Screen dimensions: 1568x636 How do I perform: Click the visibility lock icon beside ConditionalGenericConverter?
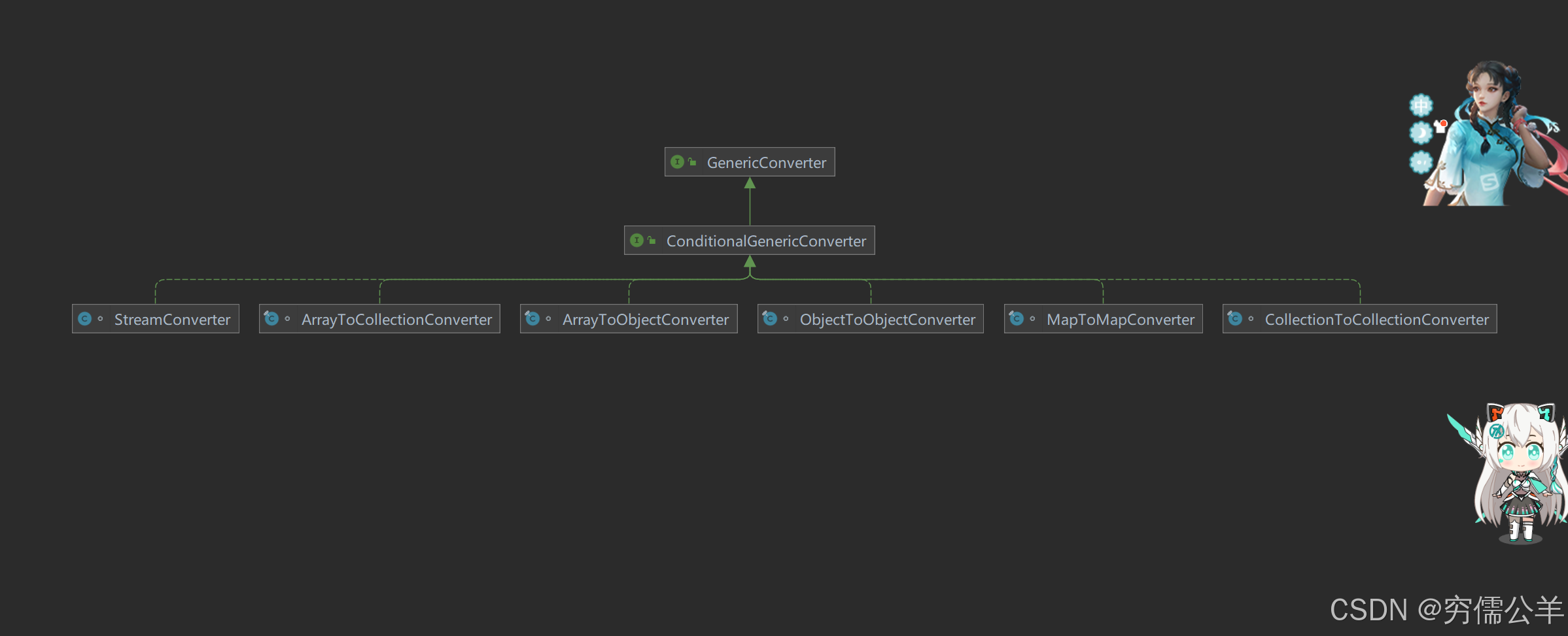pos(651,240)
